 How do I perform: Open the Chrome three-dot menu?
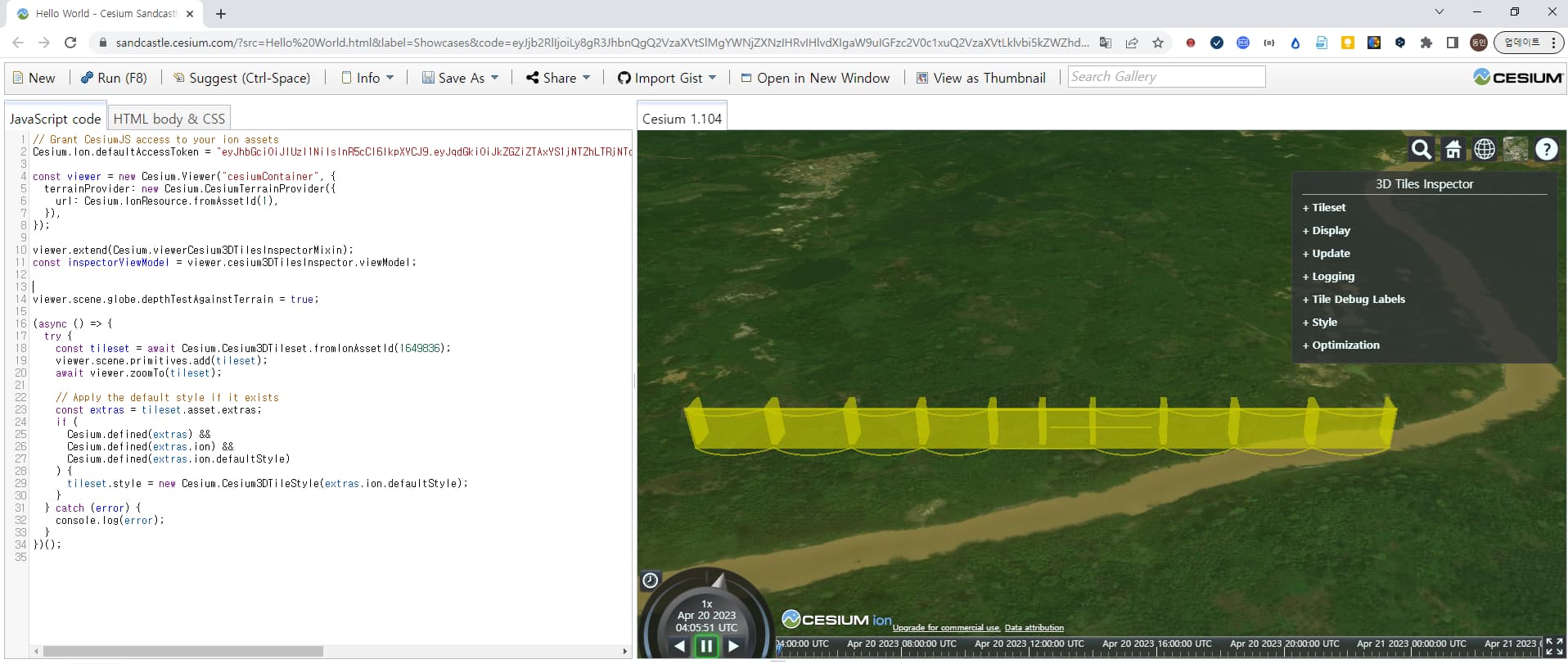pyautogui.click(x=1553, y=43)
